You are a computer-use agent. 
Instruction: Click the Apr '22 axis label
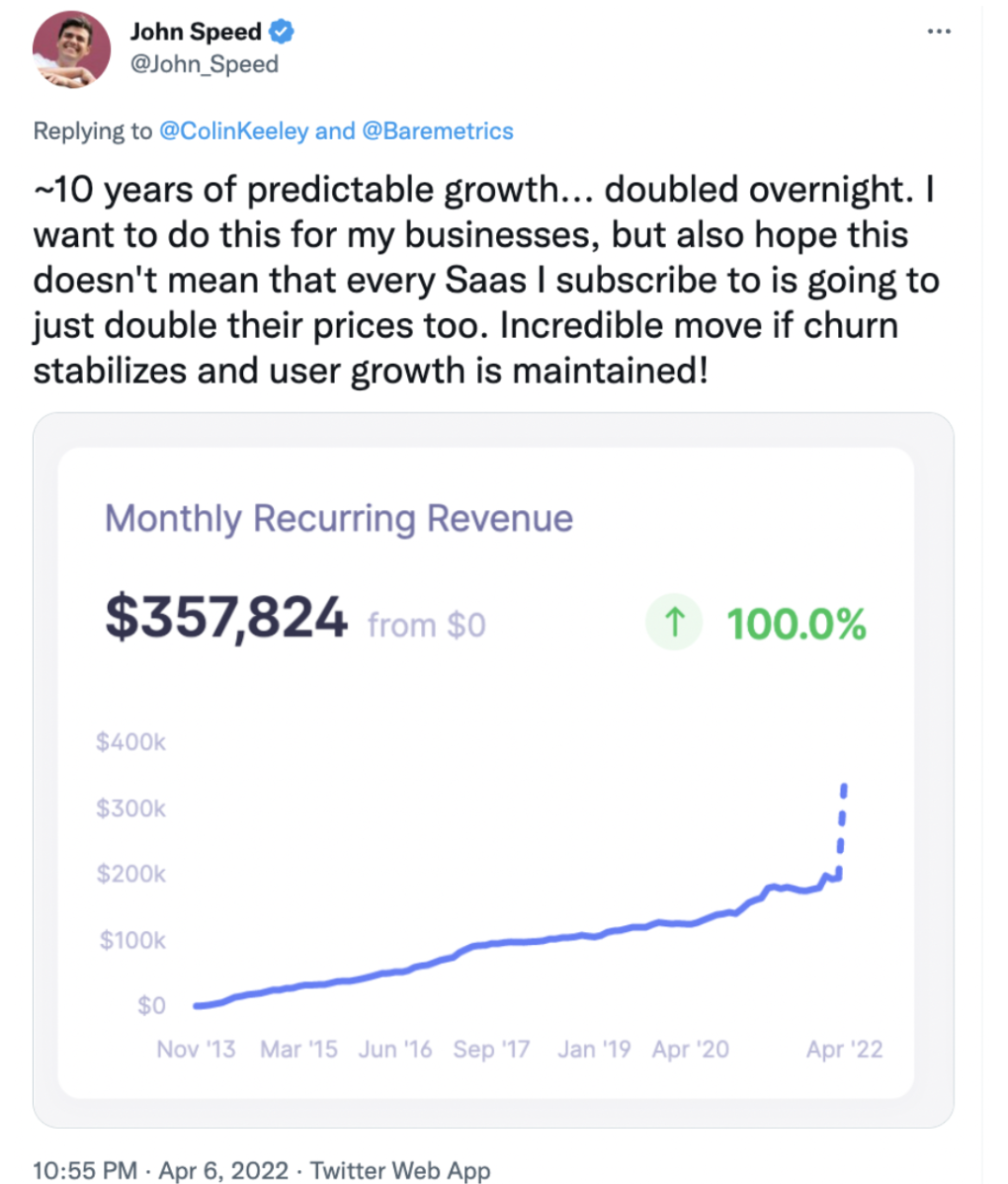coord(844,1050)
